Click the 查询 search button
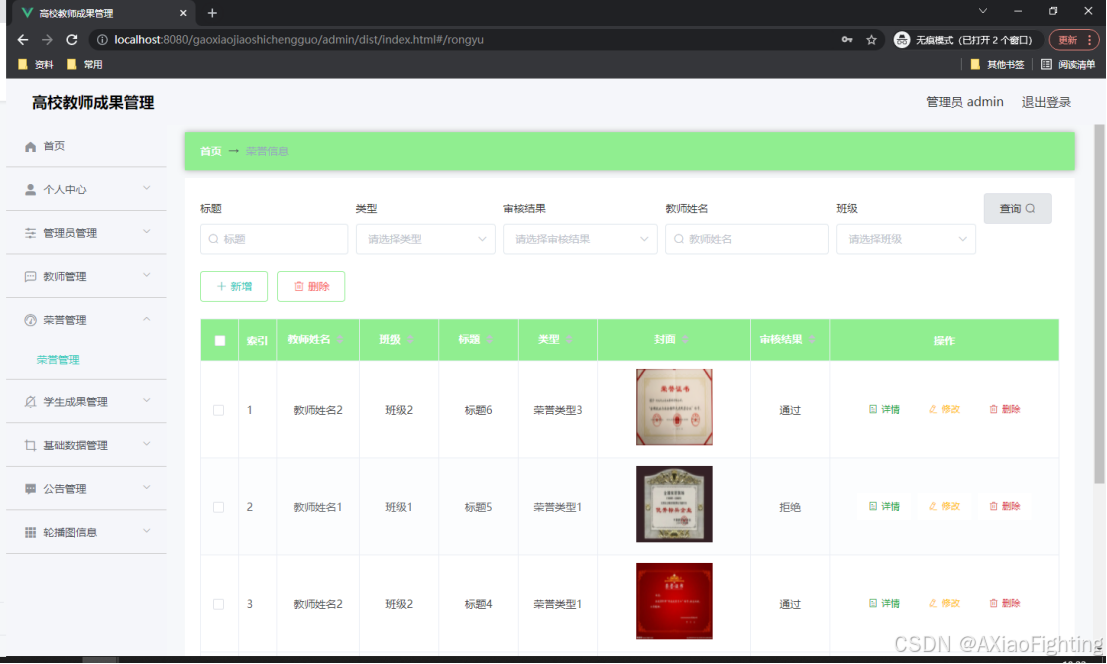Viewport: 1107px width, 664px height. (x=1017, y=208)
